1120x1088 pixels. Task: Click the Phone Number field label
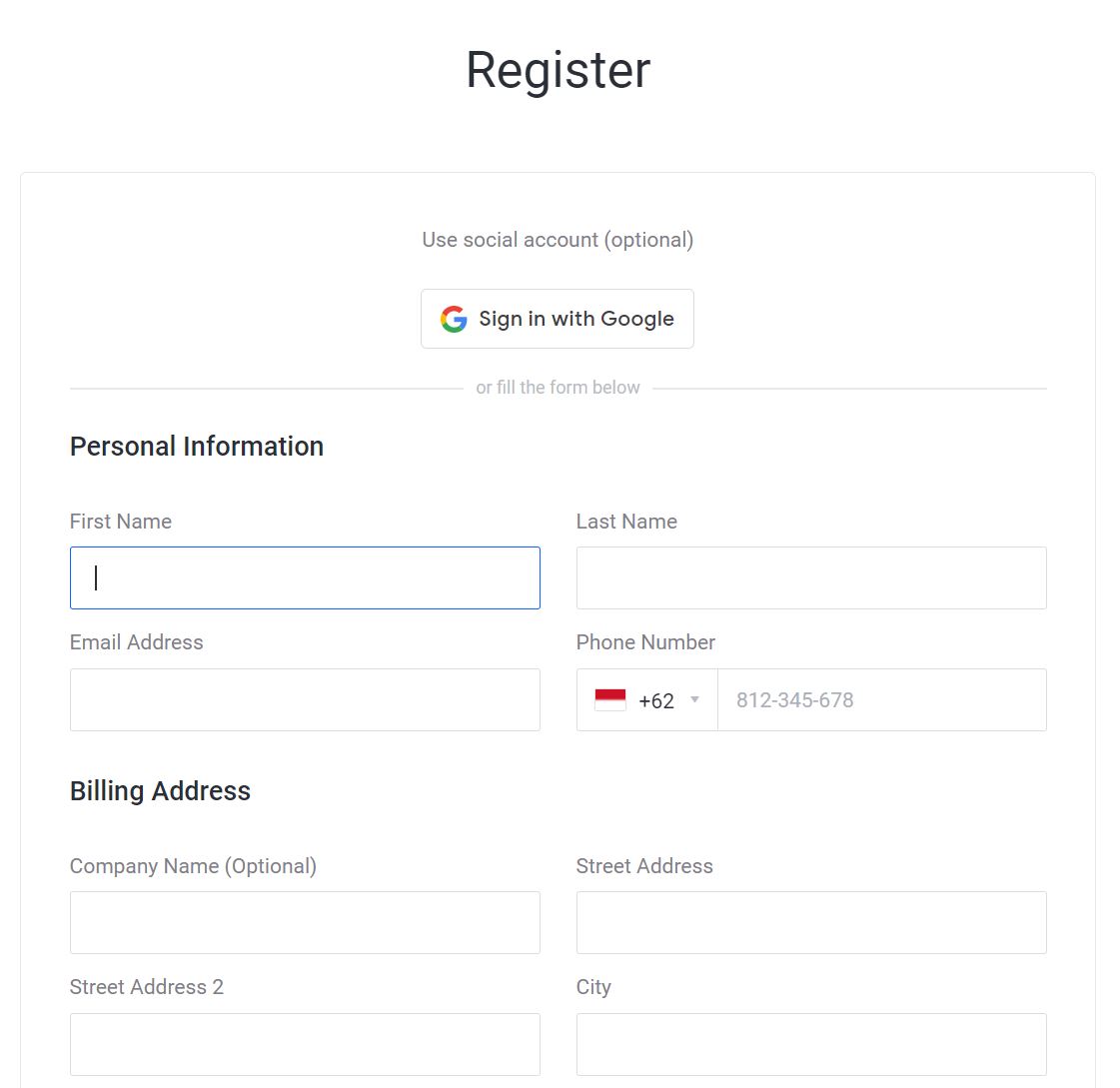click(645, 642)
